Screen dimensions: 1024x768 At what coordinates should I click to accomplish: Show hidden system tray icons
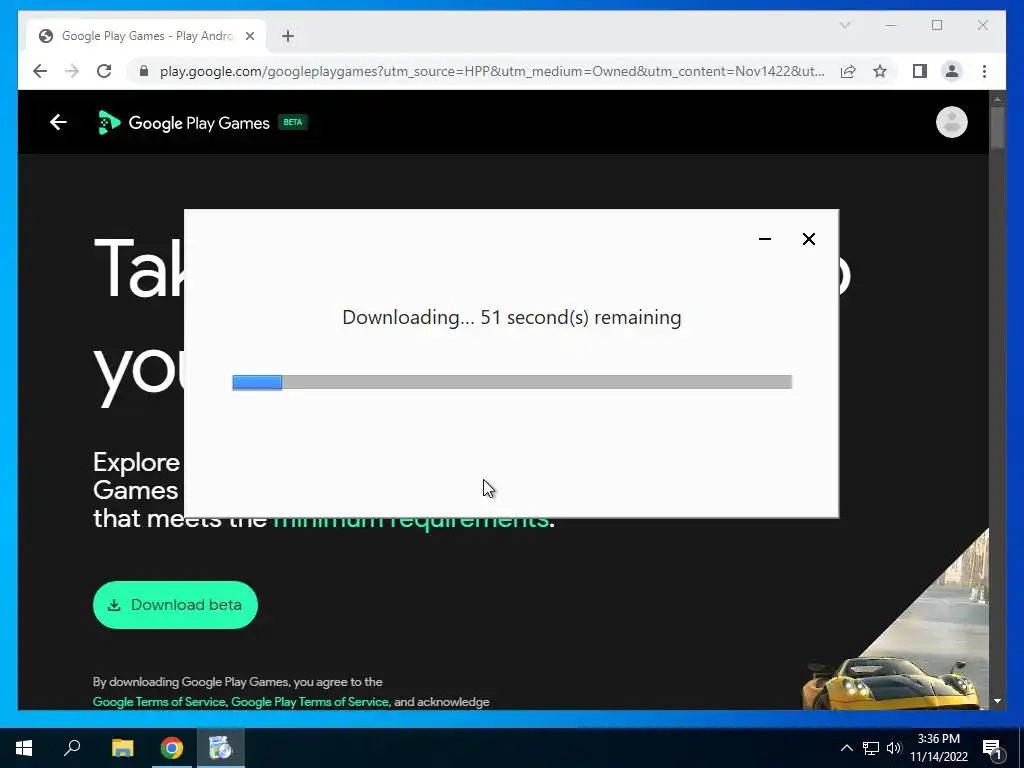point(846,748)
